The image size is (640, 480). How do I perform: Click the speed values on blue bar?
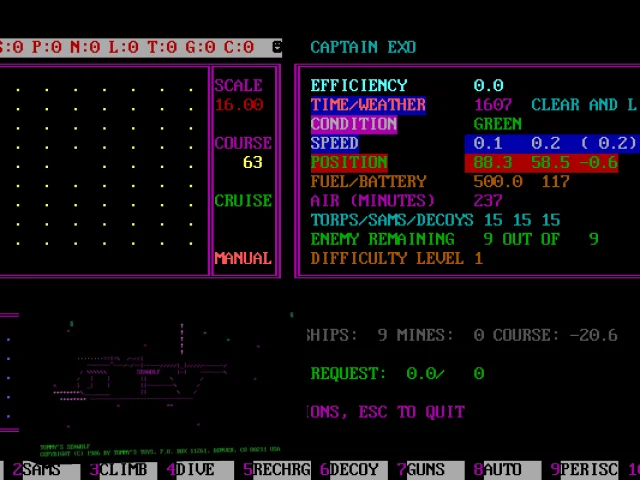tap(552, 143)
